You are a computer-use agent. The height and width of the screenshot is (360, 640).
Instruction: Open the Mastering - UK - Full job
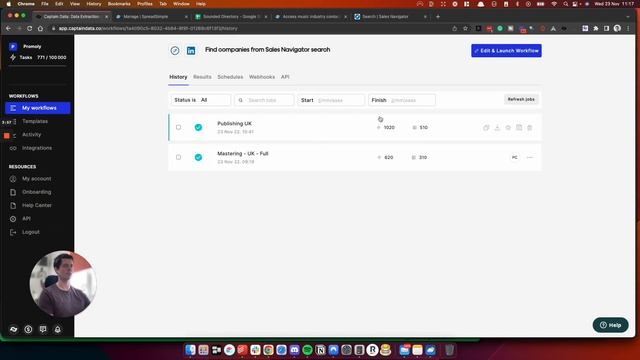242,153
